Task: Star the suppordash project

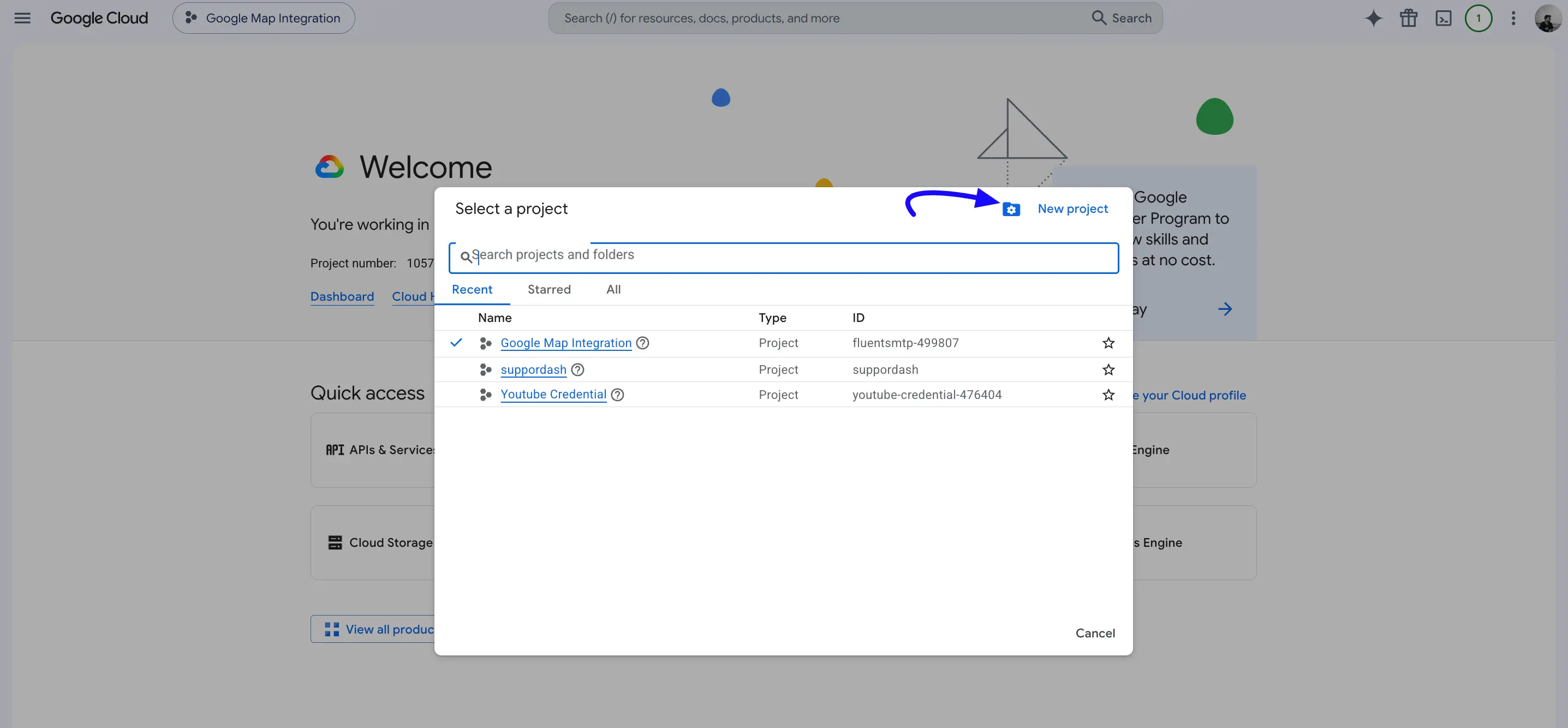Action: [x=1108, y=369]
